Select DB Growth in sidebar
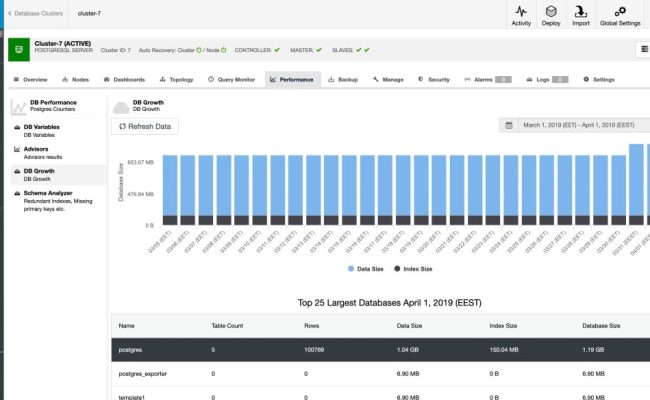 (x=57, y=175)
